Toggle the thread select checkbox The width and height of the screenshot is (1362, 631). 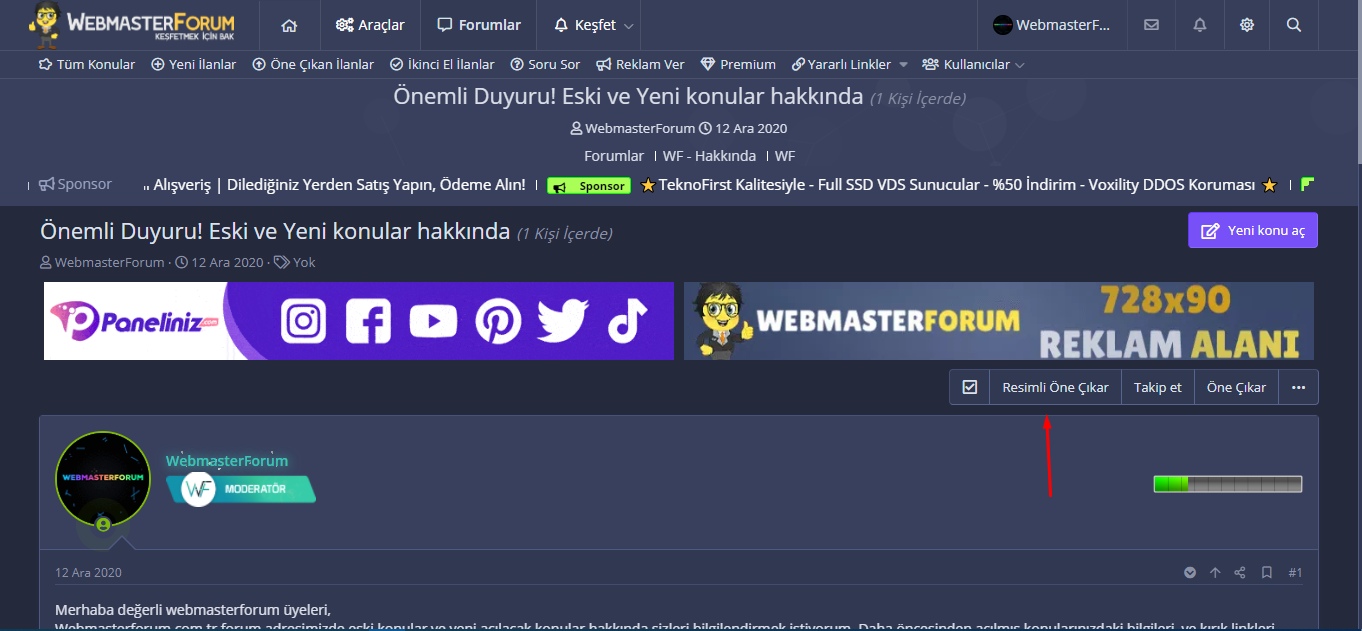point(970,387)
